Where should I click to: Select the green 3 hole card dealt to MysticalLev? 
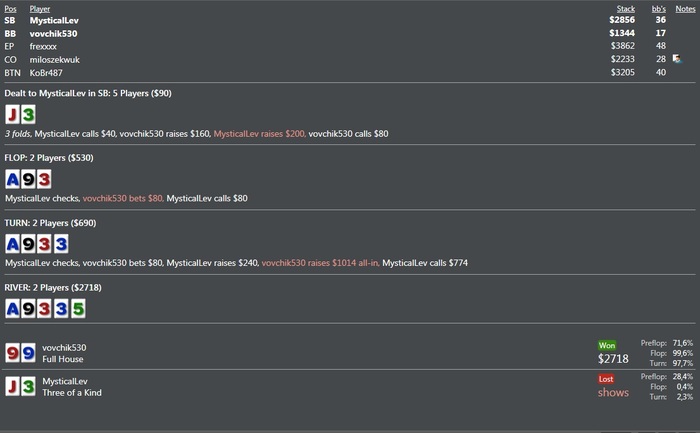click(x=28, y=114)
